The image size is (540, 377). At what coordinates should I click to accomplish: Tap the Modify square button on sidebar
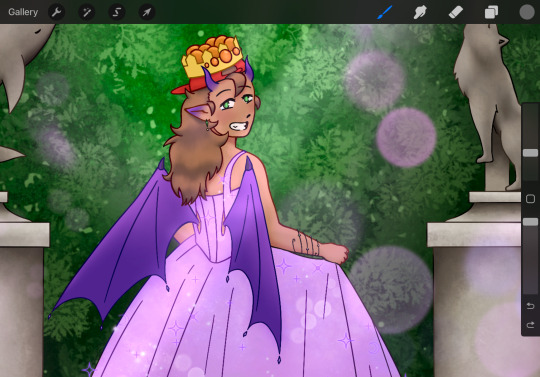(x=530, y=199)
